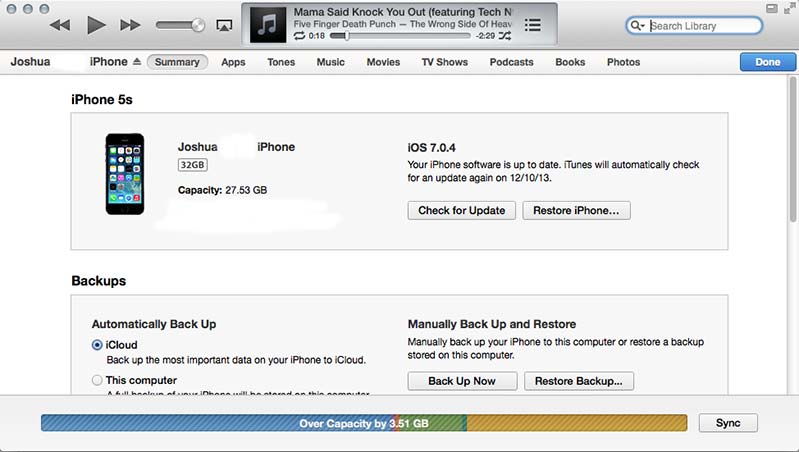Click the song title Mama Said Knock You Out

(403, 12)
